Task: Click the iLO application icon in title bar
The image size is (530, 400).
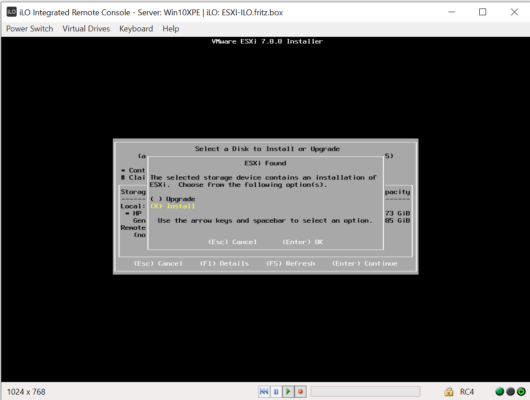Action: [x=11, y=12]
